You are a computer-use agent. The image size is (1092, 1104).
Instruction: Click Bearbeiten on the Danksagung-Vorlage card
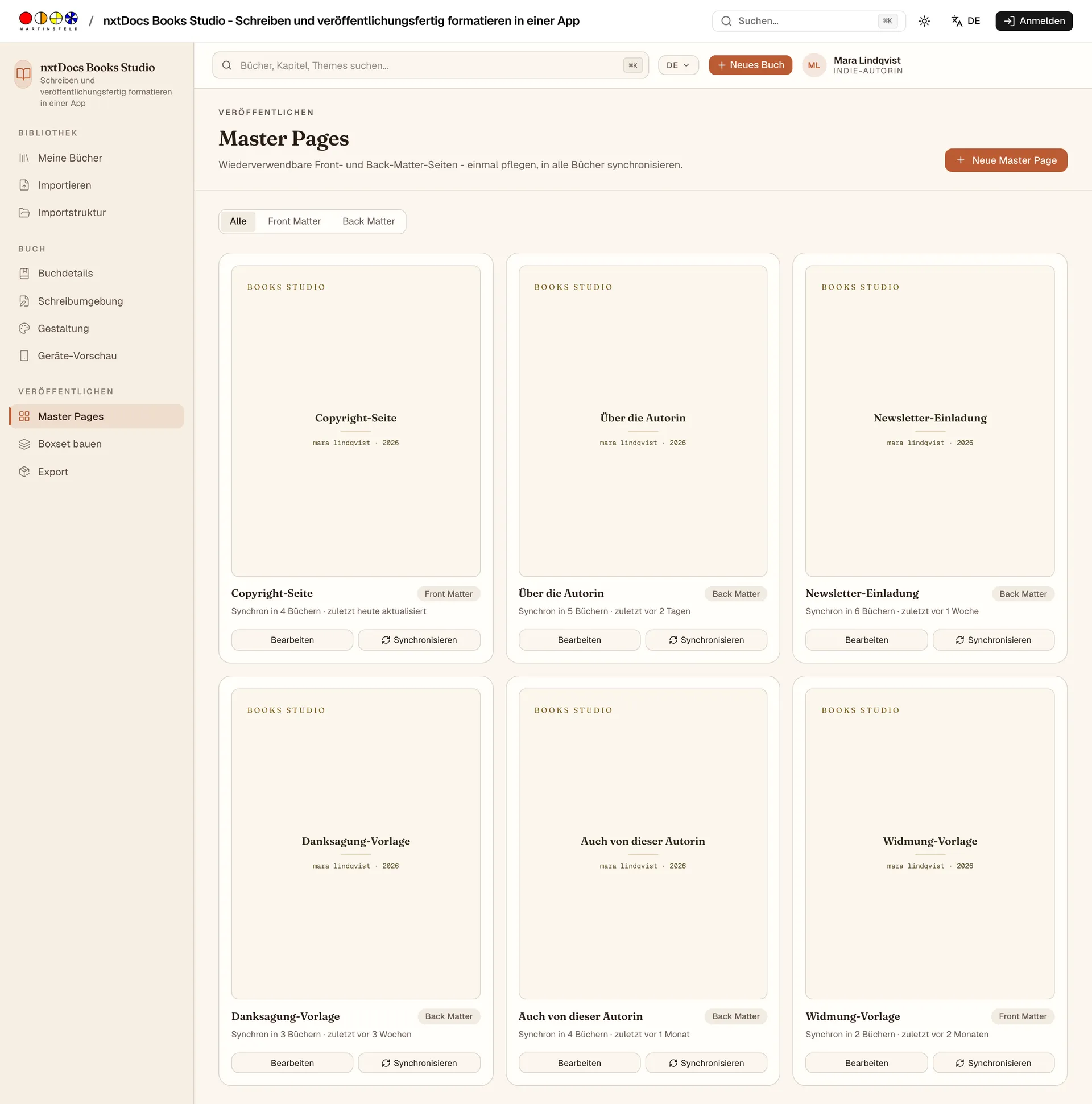pyautogui.click(x=292, y=1063)
